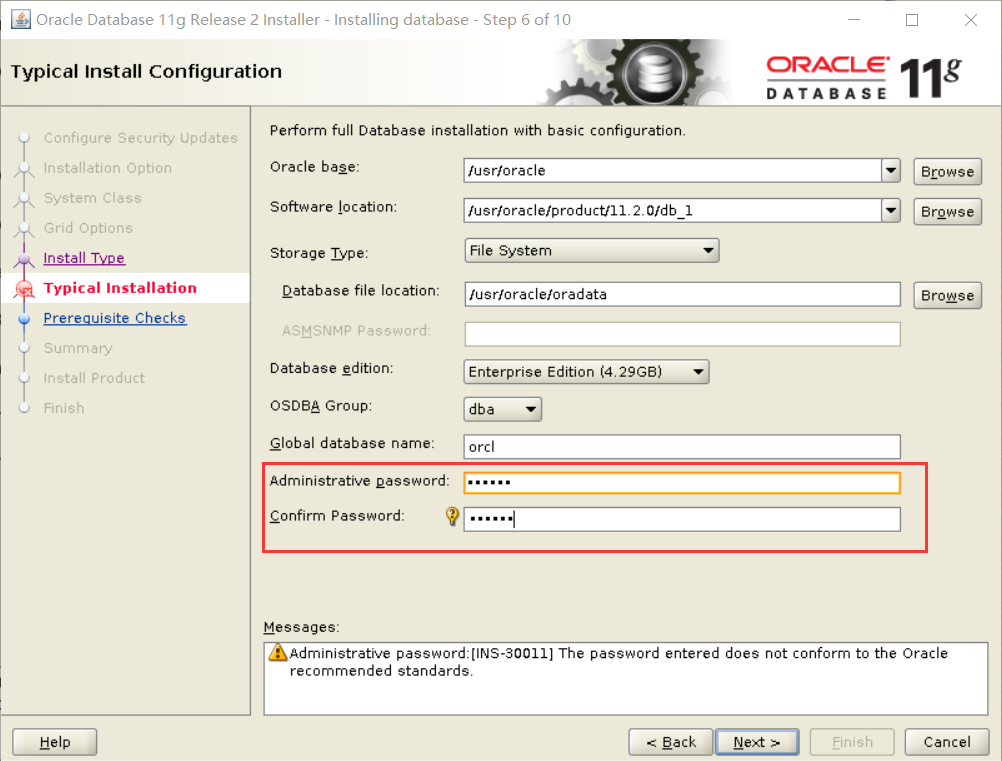Screen dimensions: 1002x761
Task: Expand the Software location dropdown arrow
Action: click(x=891, y=210)
